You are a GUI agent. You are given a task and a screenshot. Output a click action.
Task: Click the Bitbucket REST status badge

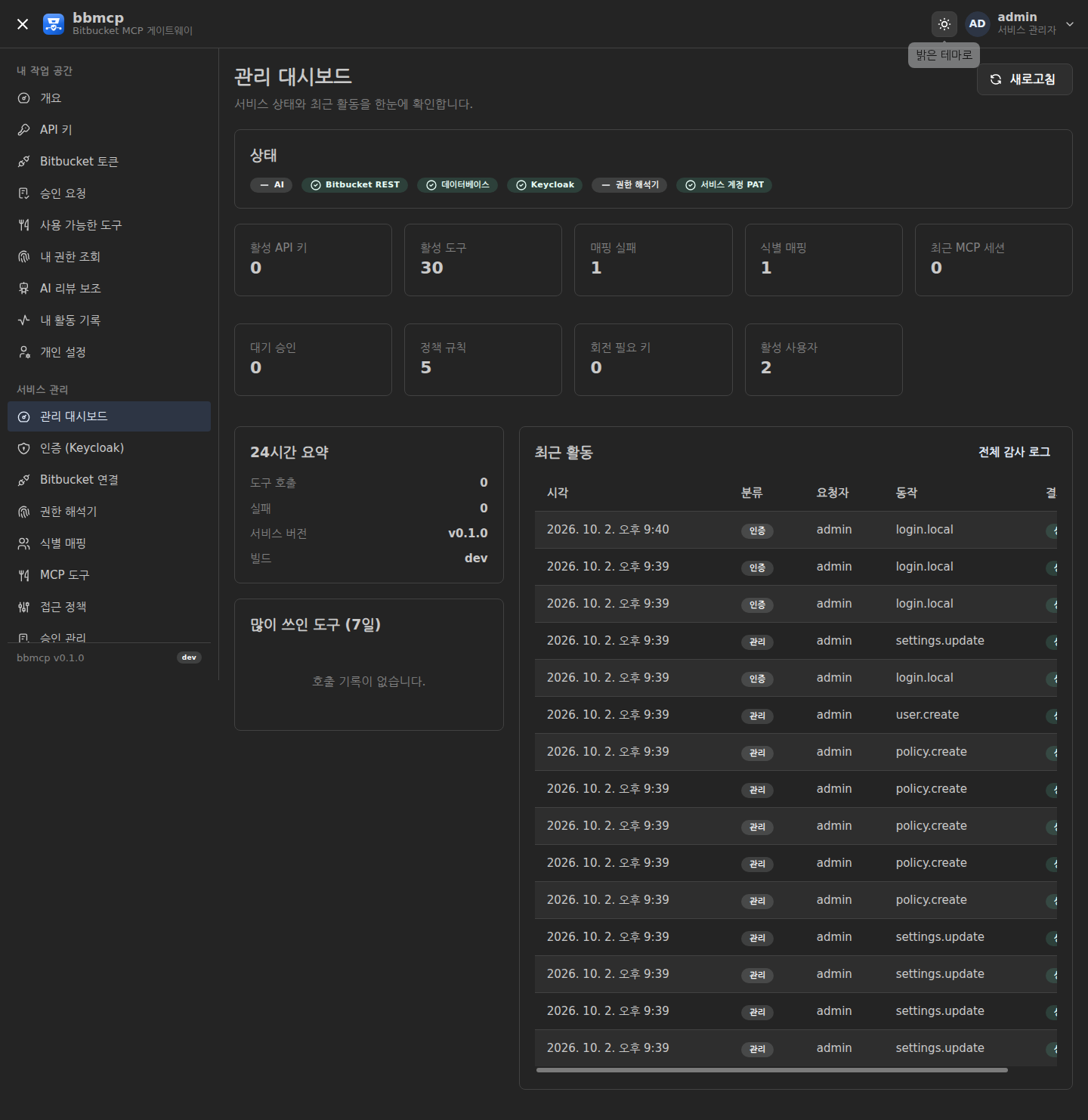354,185
